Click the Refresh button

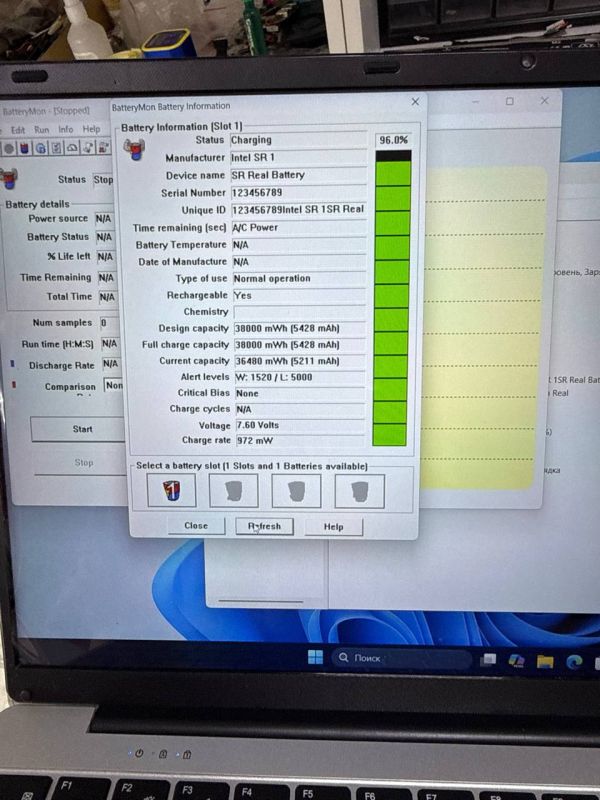264,526
